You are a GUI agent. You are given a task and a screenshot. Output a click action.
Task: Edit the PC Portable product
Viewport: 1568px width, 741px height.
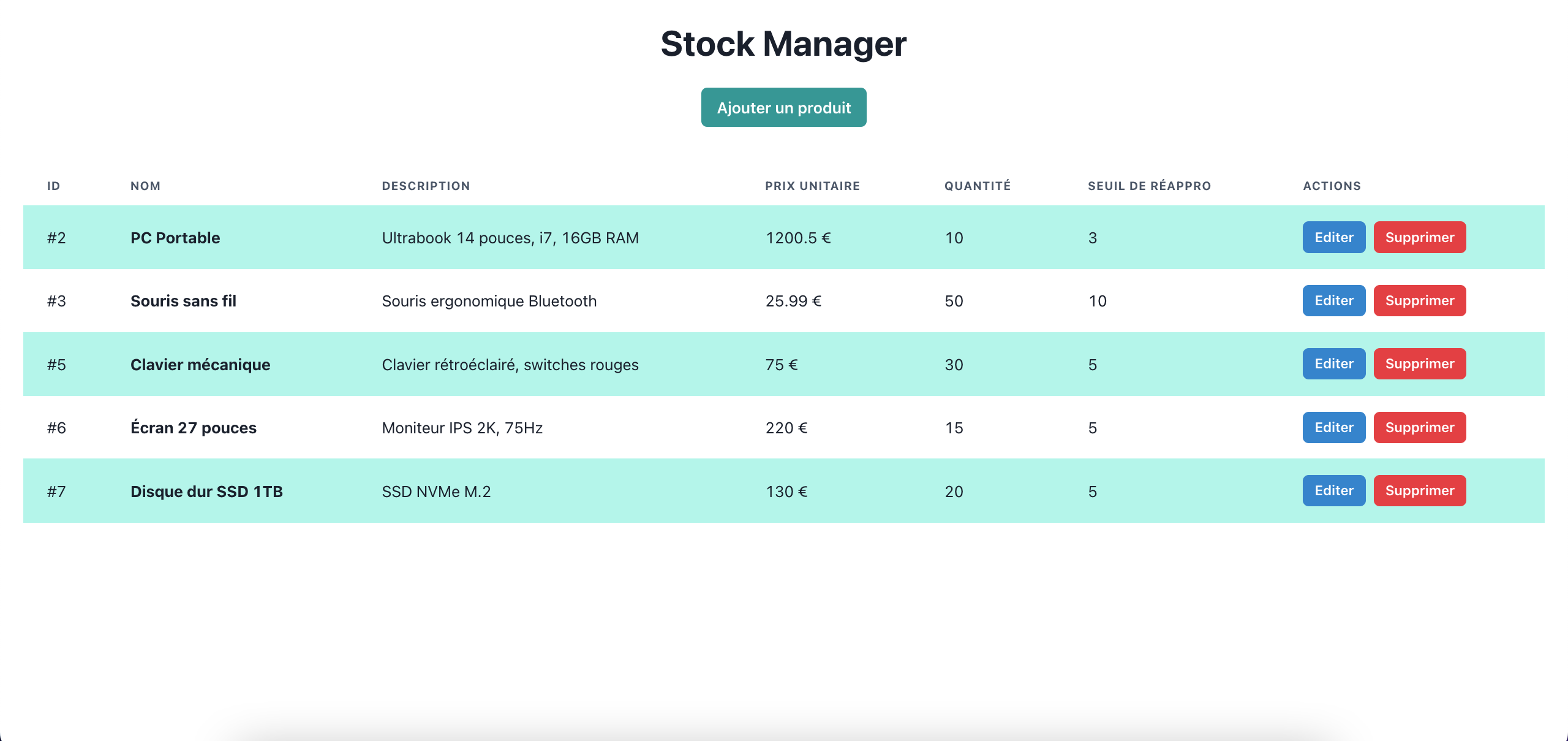[x=1334, y=237]
